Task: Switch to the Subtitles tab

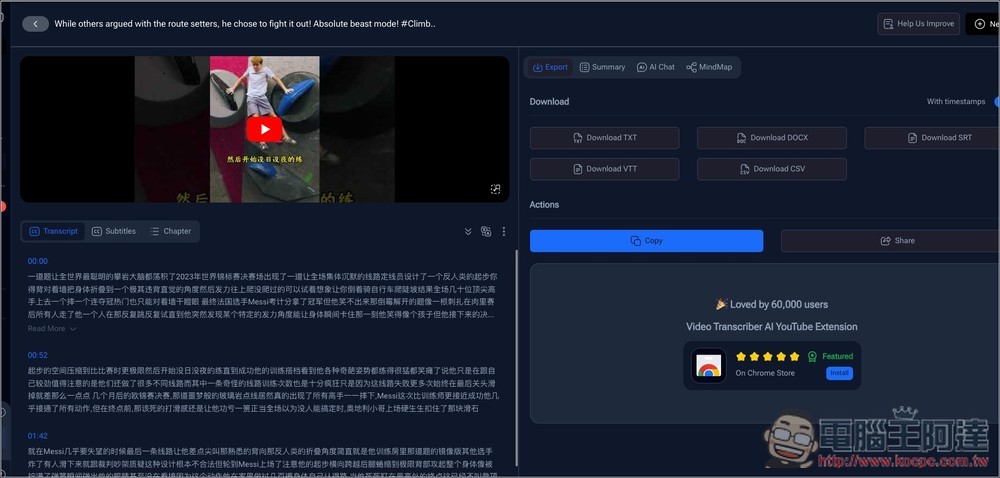Action: 114,231
